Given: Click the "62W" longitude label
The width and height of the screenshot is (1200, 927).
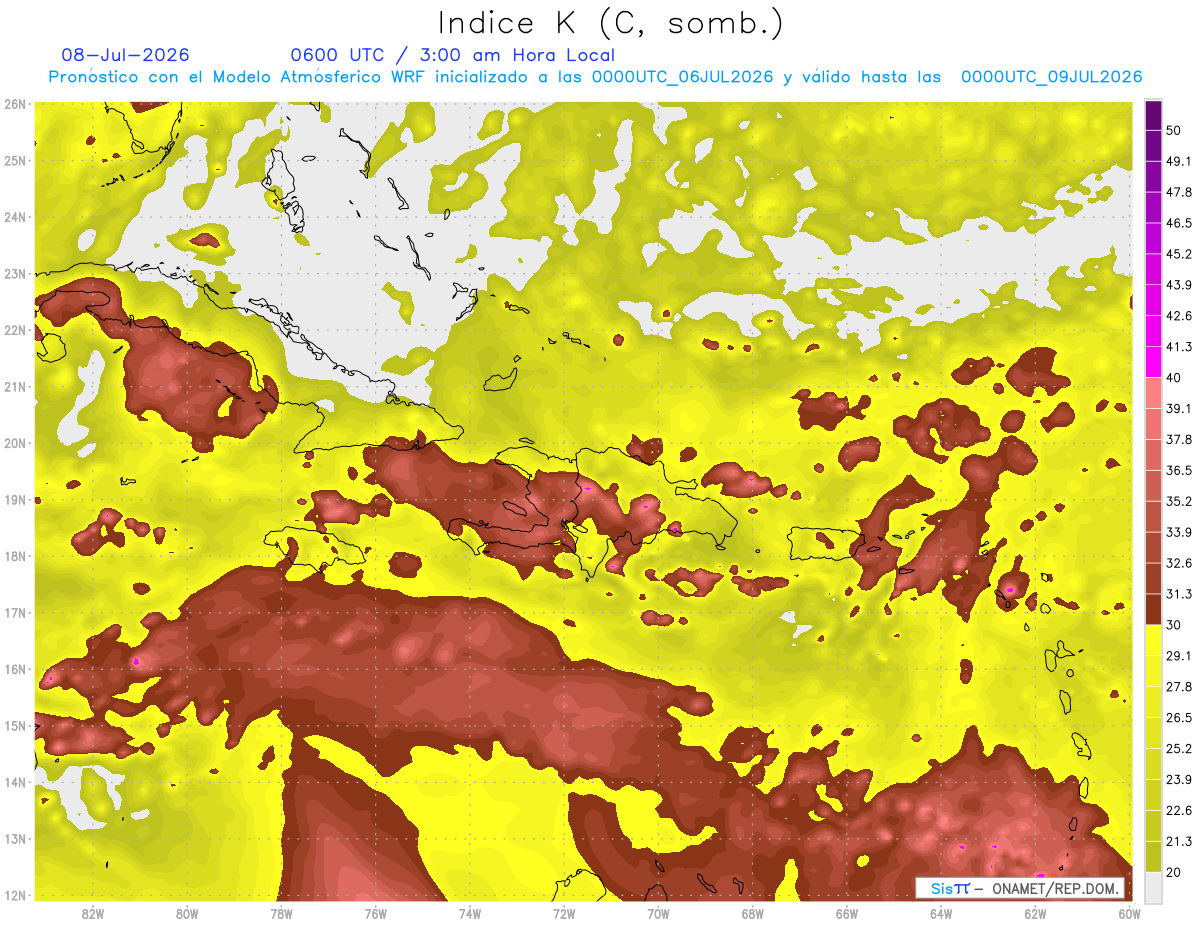Looking at the screenshot, I should [1036, 913].
